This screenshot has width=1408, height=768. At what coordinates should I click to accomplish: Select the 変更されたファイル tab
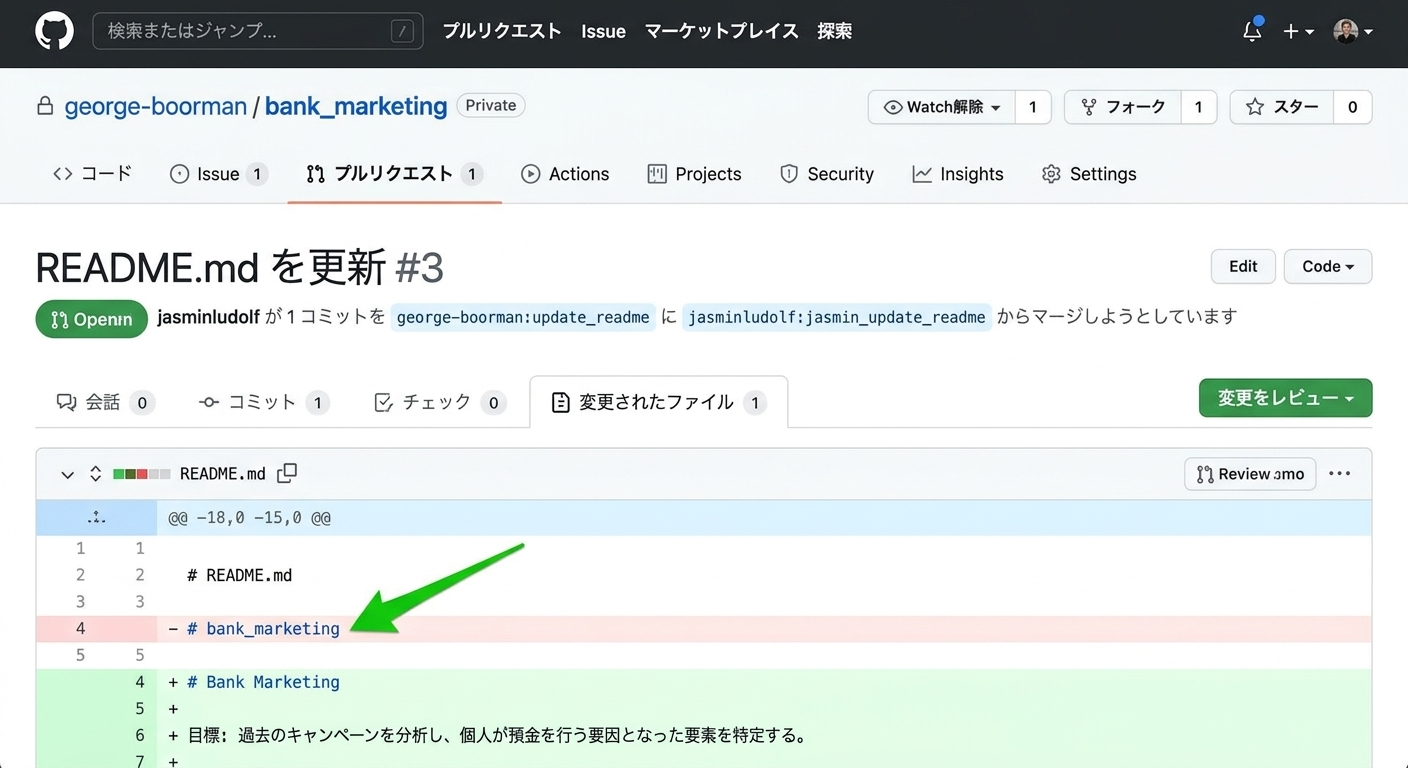(659, 402)
